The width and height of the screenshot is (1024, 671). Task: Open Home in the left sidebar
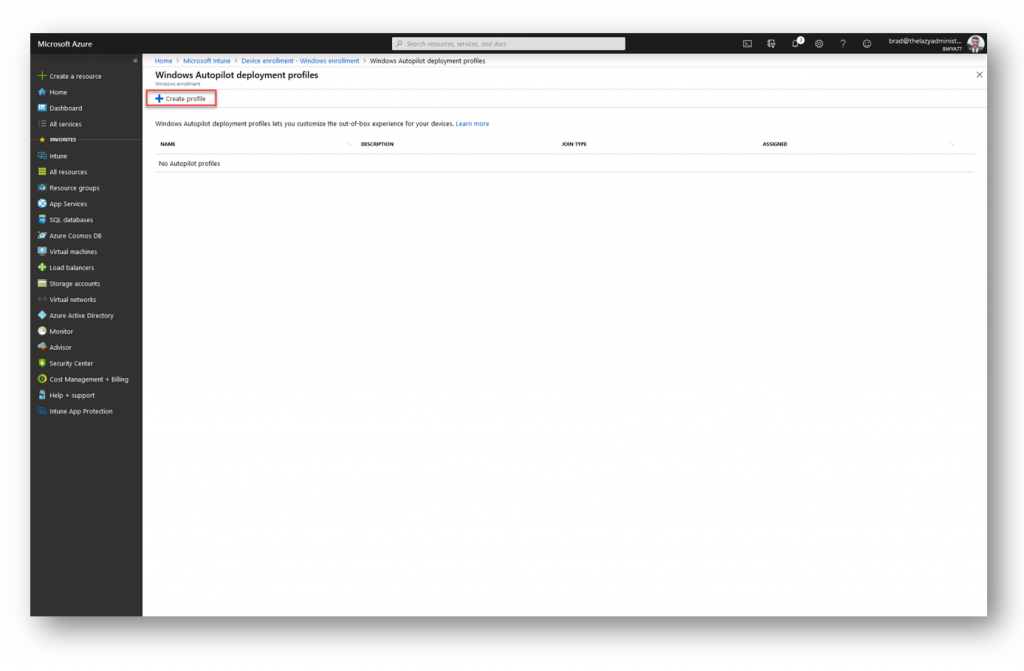click(x=58, y=92)
